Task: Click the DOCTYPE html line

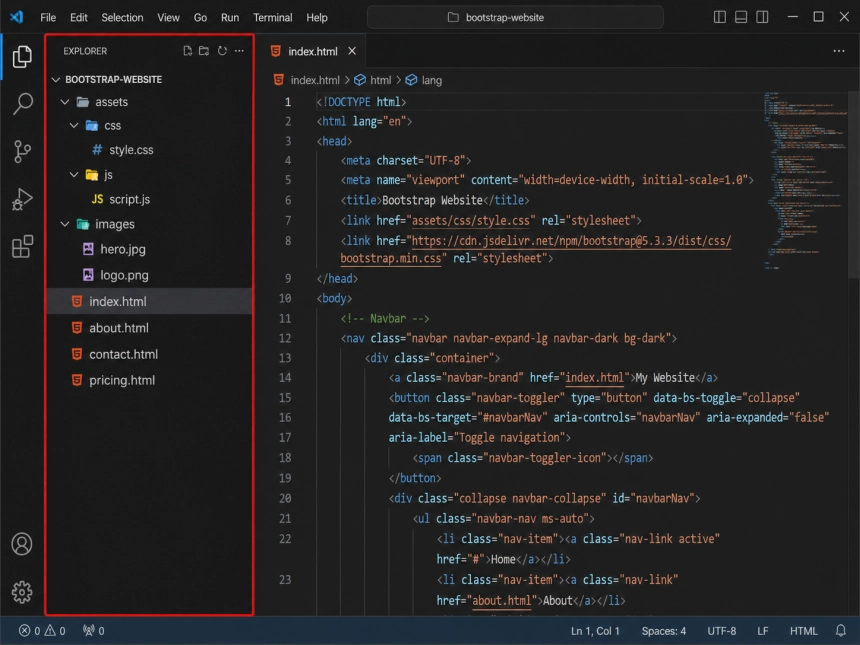Action: click(361, 102)
